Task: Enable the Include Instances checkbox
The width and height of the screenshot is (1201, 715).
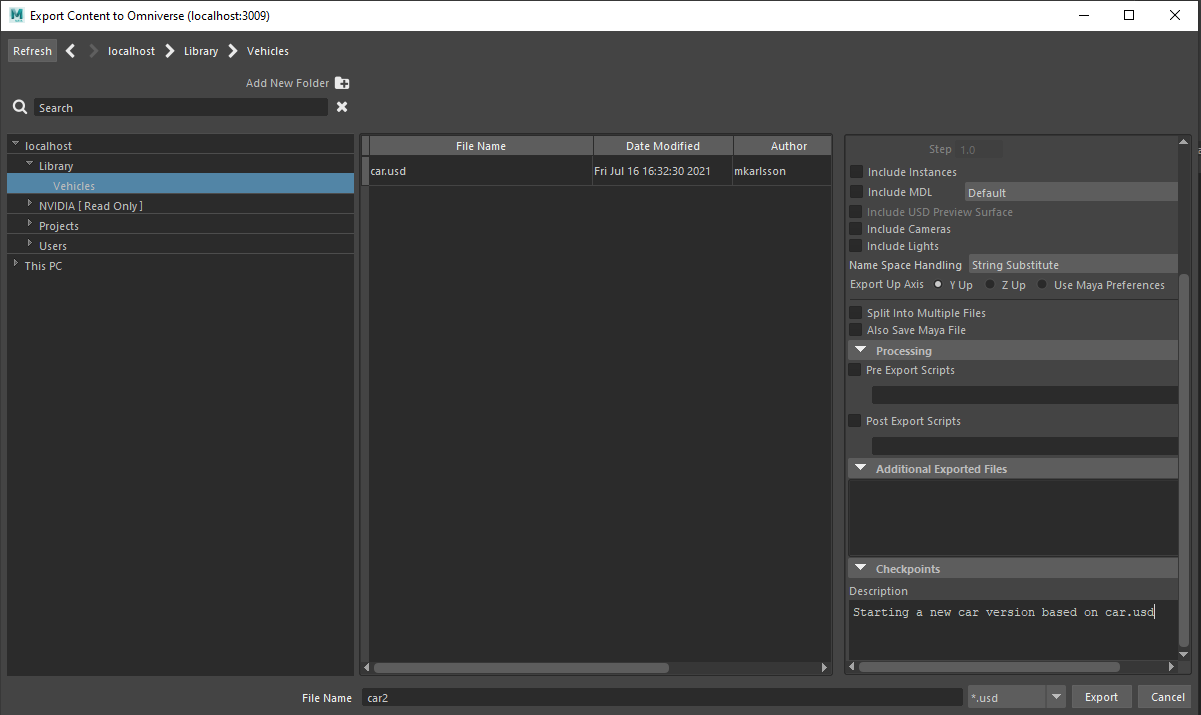Action: (x=855, y=172)
